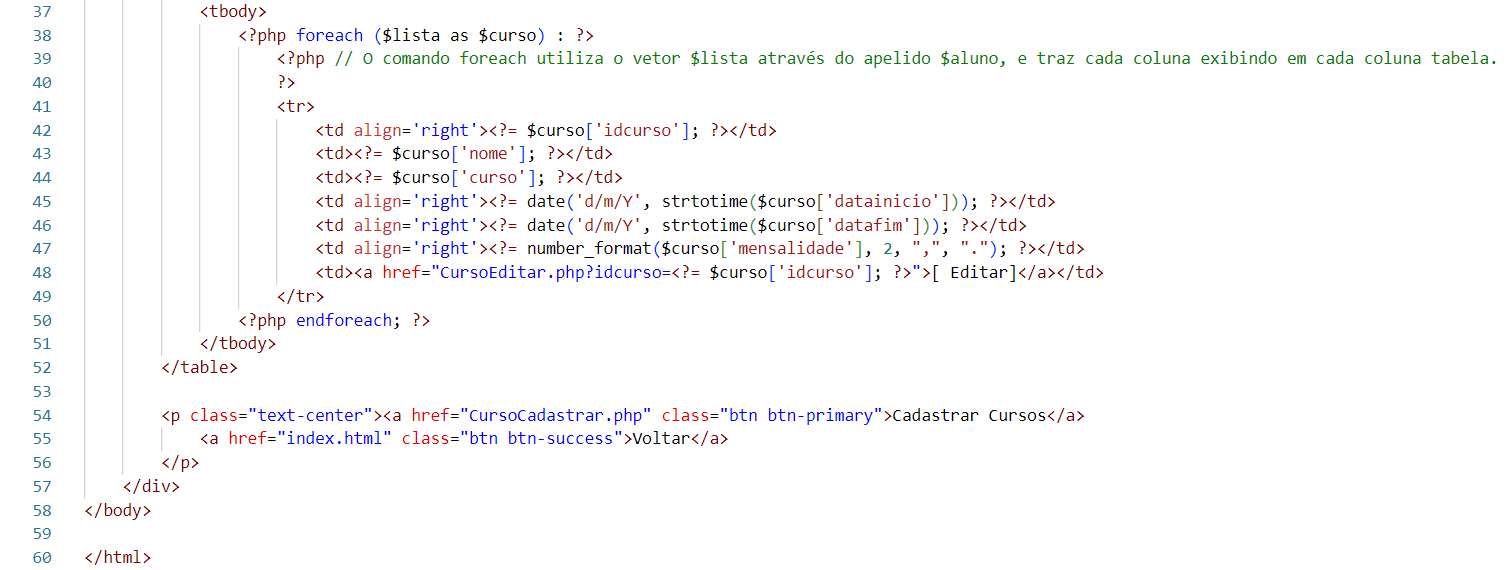Click the foreach keyword on line 38
Screen dimensions: 1508x570
[x=329, y=35]
